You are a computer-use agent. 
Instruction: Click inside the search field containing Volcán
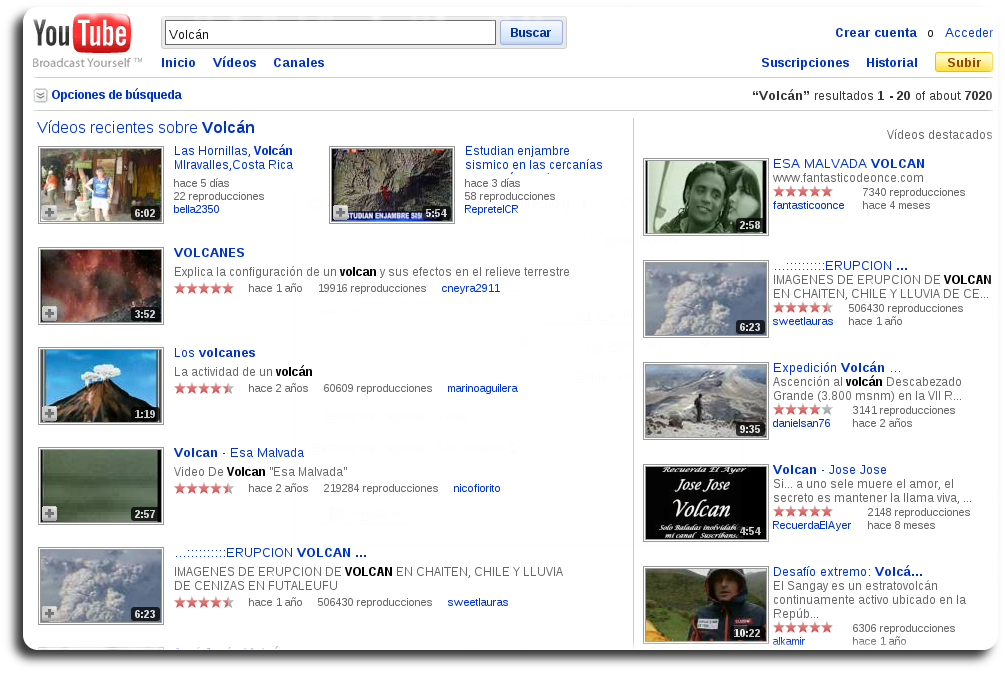(330, 32)
